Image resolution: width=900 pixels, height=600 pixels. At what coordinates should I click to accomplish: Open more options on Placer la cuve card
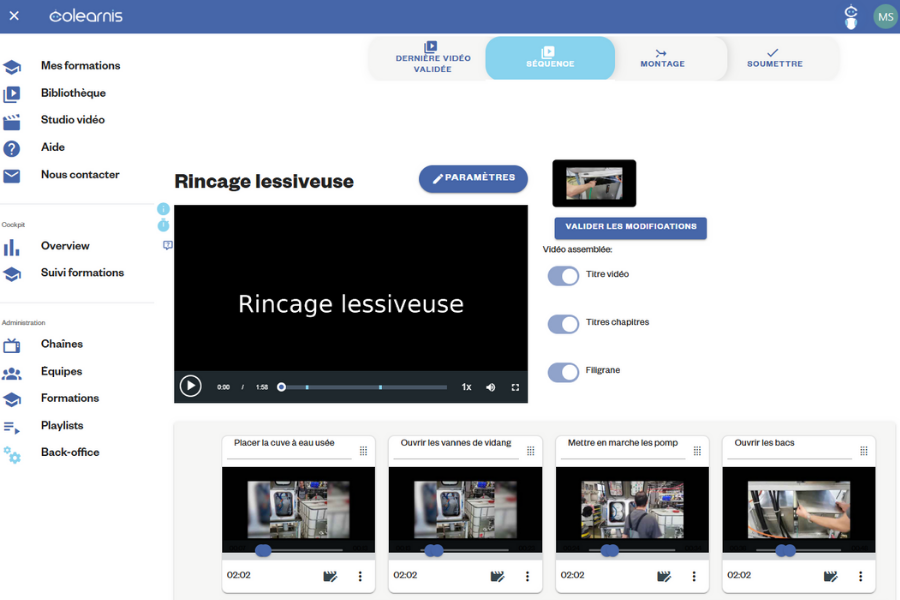coord(360,576)
